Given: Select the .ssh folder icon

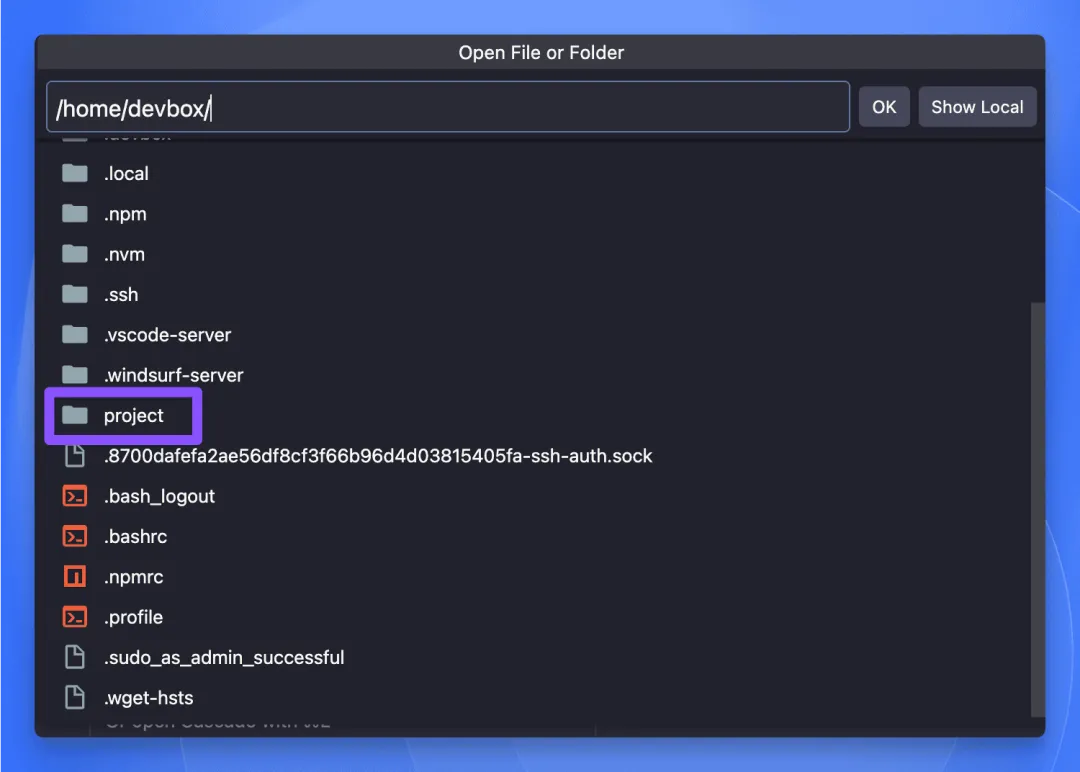Looking at the screenshot, I should (x=74, y=295).
